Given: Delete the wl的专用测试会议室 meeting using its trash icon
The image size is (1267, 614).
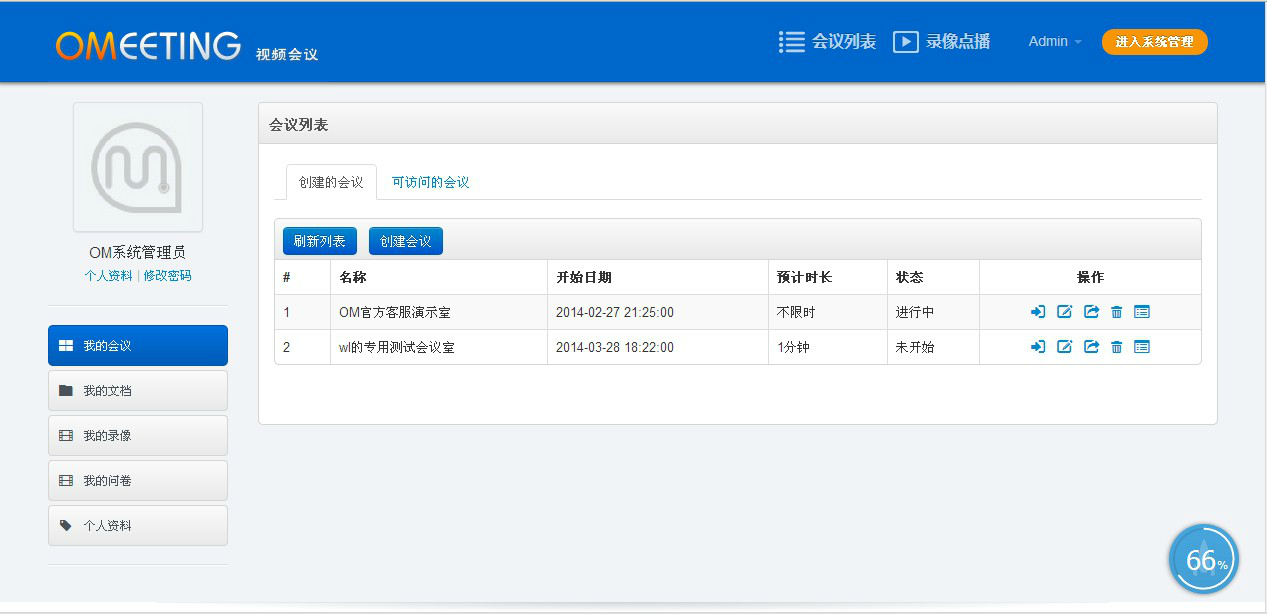Looking at the screenshot, I should pos(1117,347).
